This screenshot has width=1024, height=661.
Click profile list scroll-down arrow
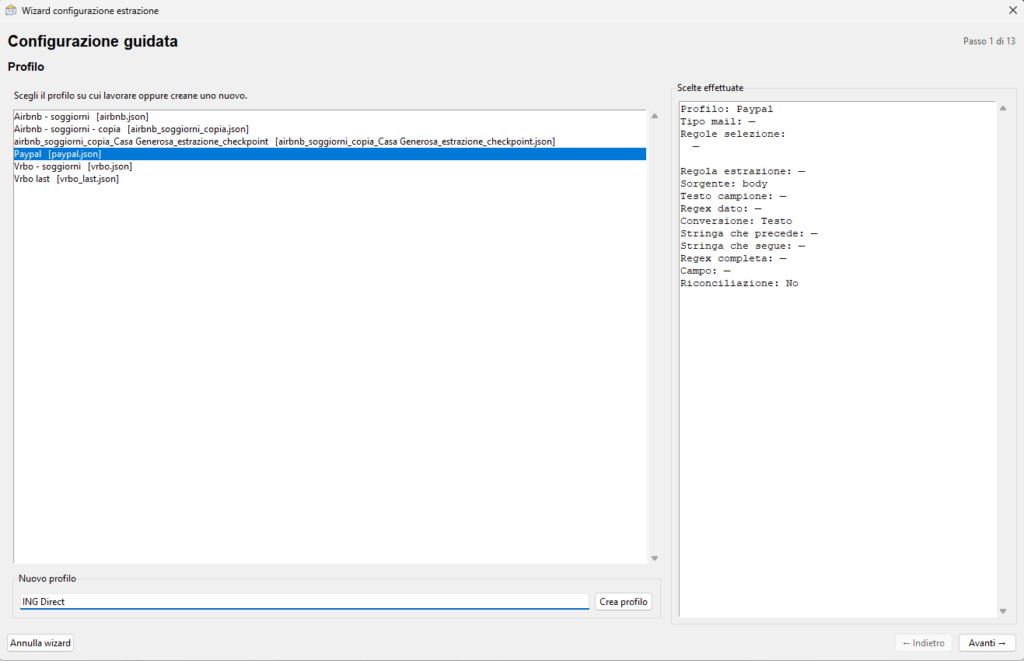tap(654, 558)
